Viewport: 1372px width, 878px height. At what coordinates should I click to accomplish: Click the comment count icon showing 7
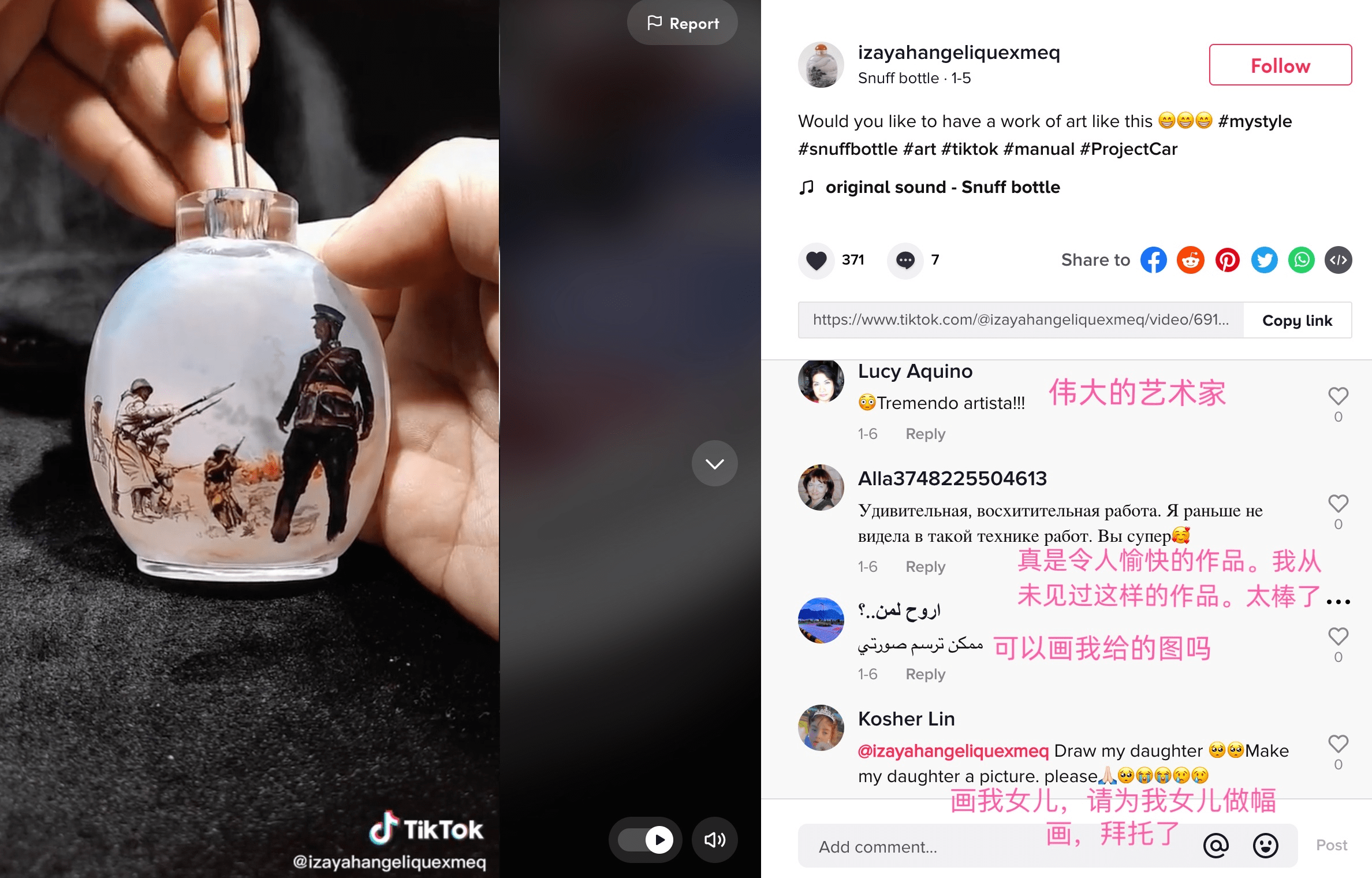tap(905, 259)
